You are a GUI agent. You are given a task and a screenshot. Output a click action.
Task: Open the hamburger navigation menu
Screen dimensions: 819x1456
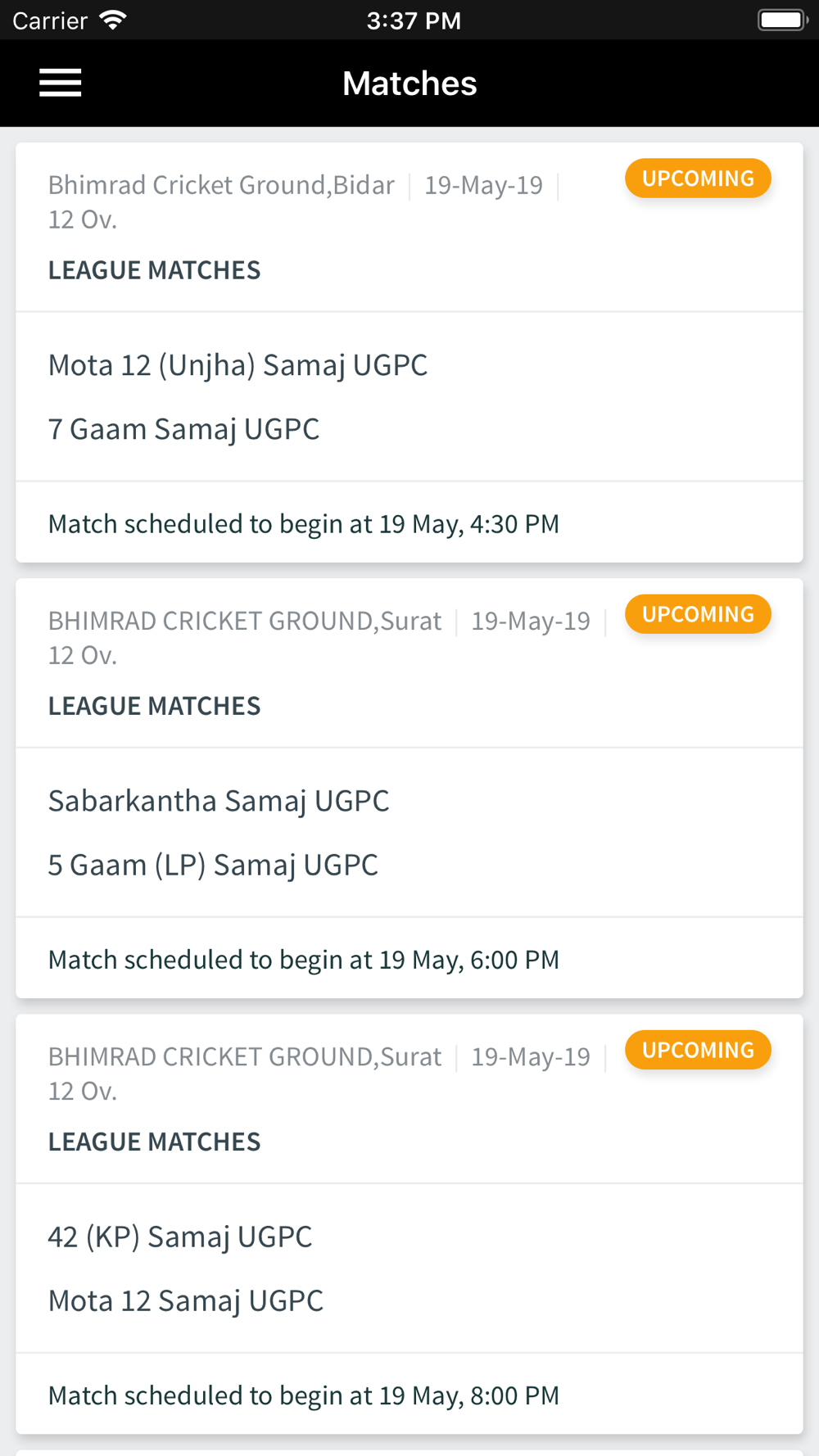[61, 83]
